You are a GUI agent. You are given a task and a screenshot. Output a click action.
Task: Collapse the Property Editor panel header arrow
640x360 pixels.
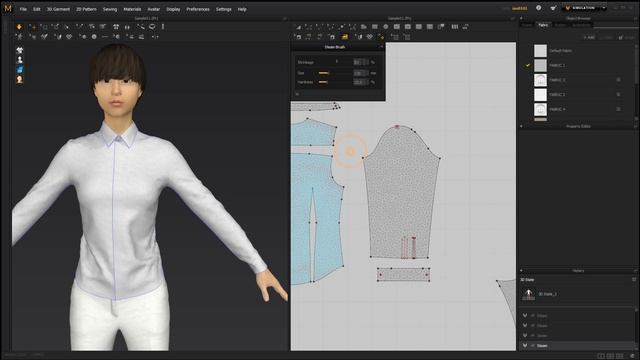pyautogui.click(x=521, y=127)
